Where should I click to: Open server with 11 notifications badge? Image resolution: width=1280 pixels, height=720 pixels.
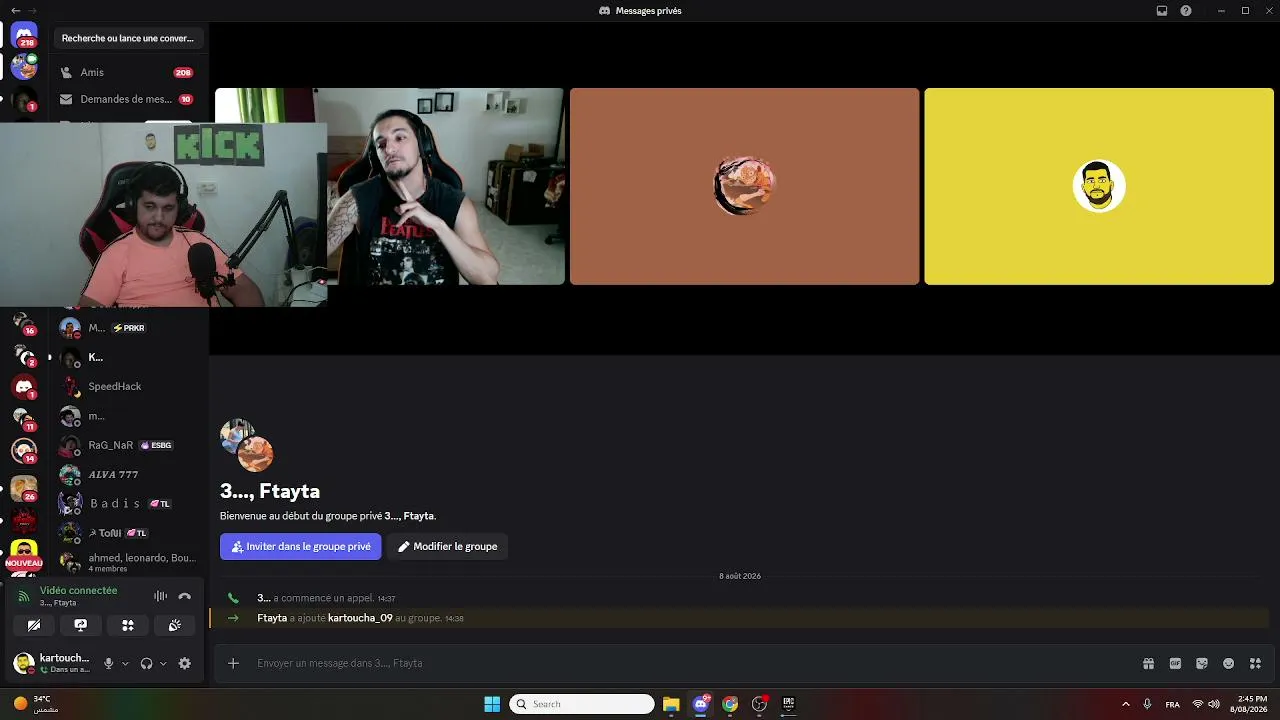[x=24, y=419]
